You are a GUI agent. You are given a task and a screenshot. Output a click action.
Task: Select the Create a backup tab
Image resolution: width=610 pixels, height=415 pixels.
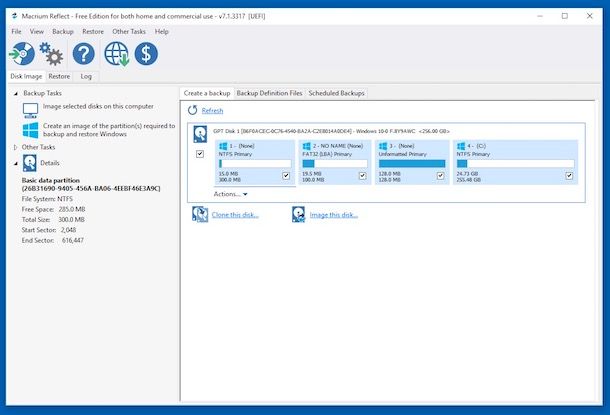(x=207, y=93)
